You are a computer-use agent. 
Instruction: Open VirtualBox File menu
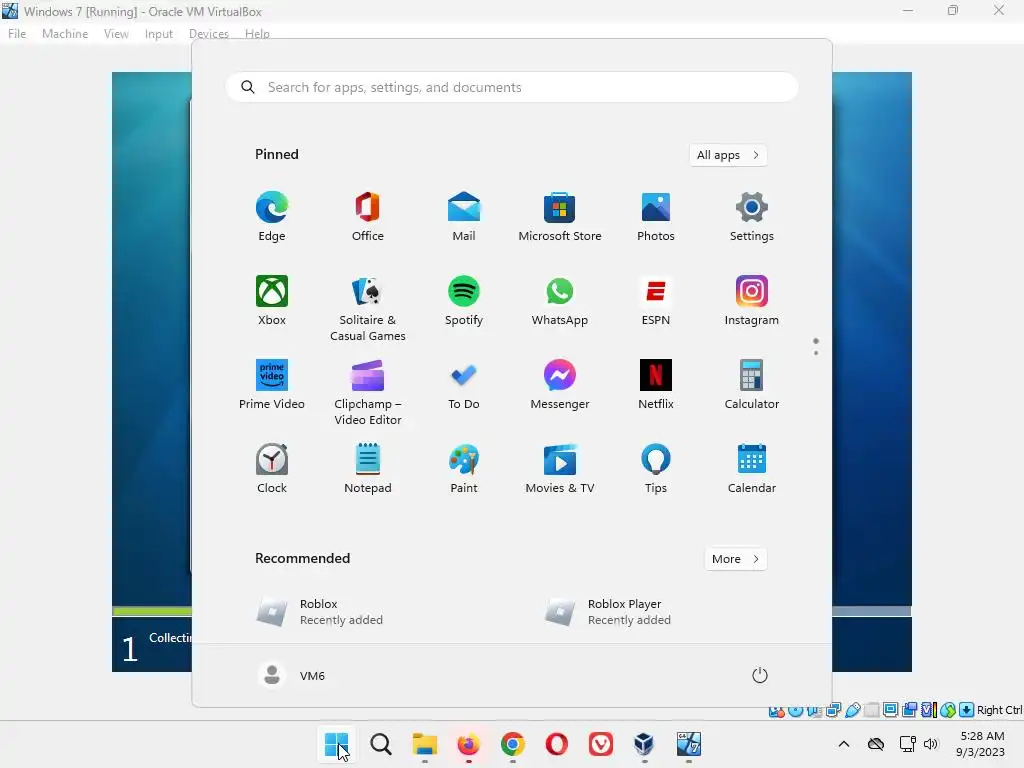pyautogui.click(x=17, y=34)
